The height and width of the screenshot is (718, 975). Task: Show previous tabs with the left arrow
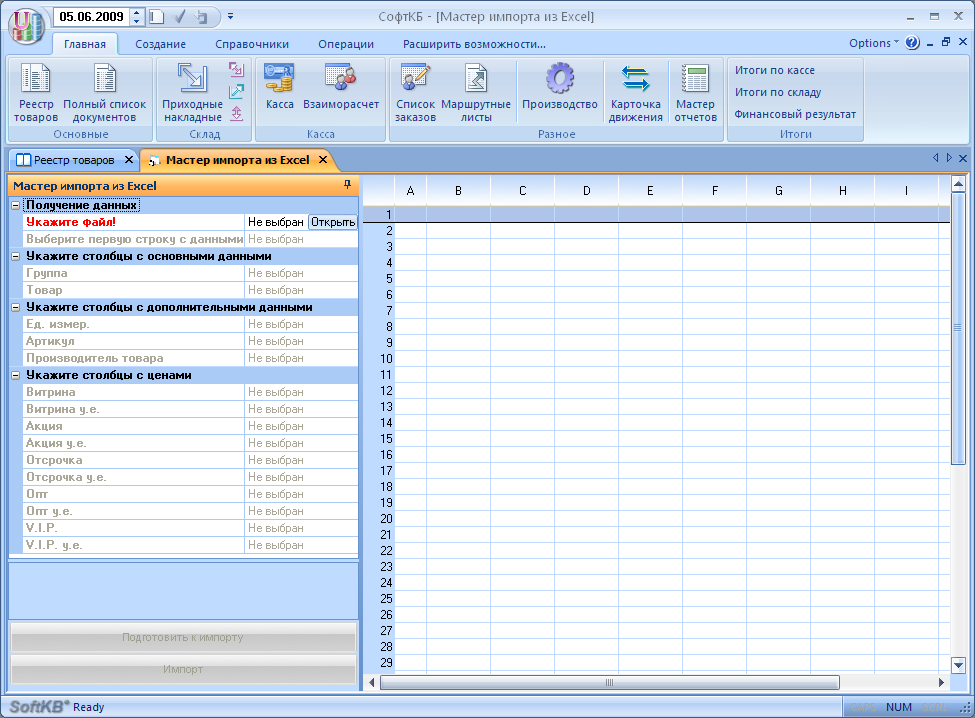click(x=936, y=159)
